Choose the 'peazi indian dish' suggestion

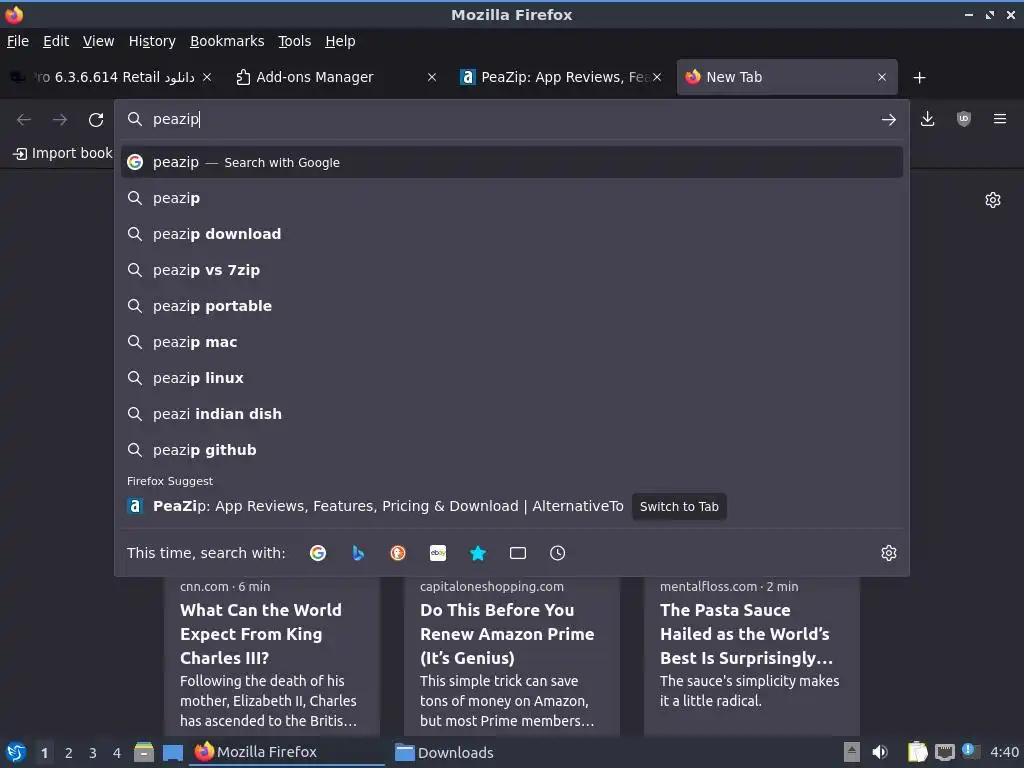pyautogui.click(x=512, y=413)
